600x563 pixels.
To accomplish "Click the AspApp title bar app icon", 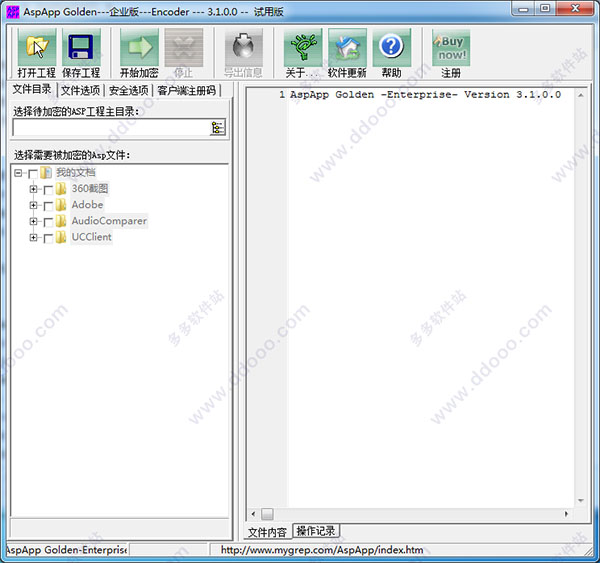I will pos(13,11).
